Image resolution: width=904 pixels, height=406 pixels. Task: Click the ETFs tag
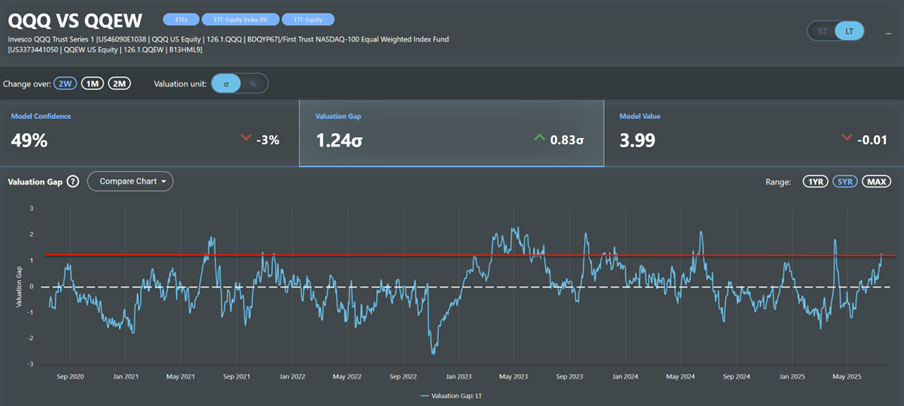(x=180, y=20)
